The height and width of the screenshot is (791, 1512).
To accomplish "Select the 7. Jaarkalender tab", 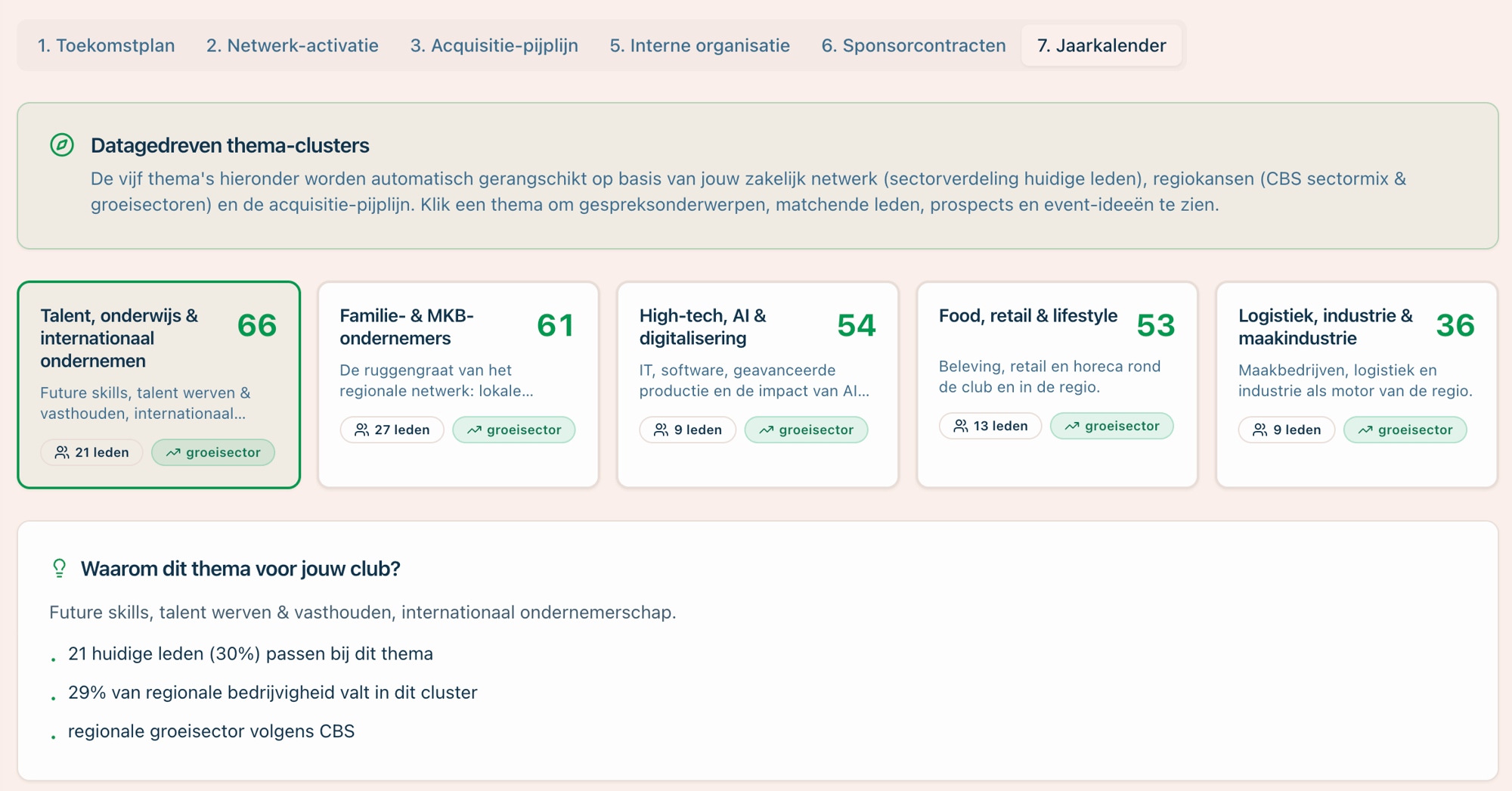I will coord(1101,45).
